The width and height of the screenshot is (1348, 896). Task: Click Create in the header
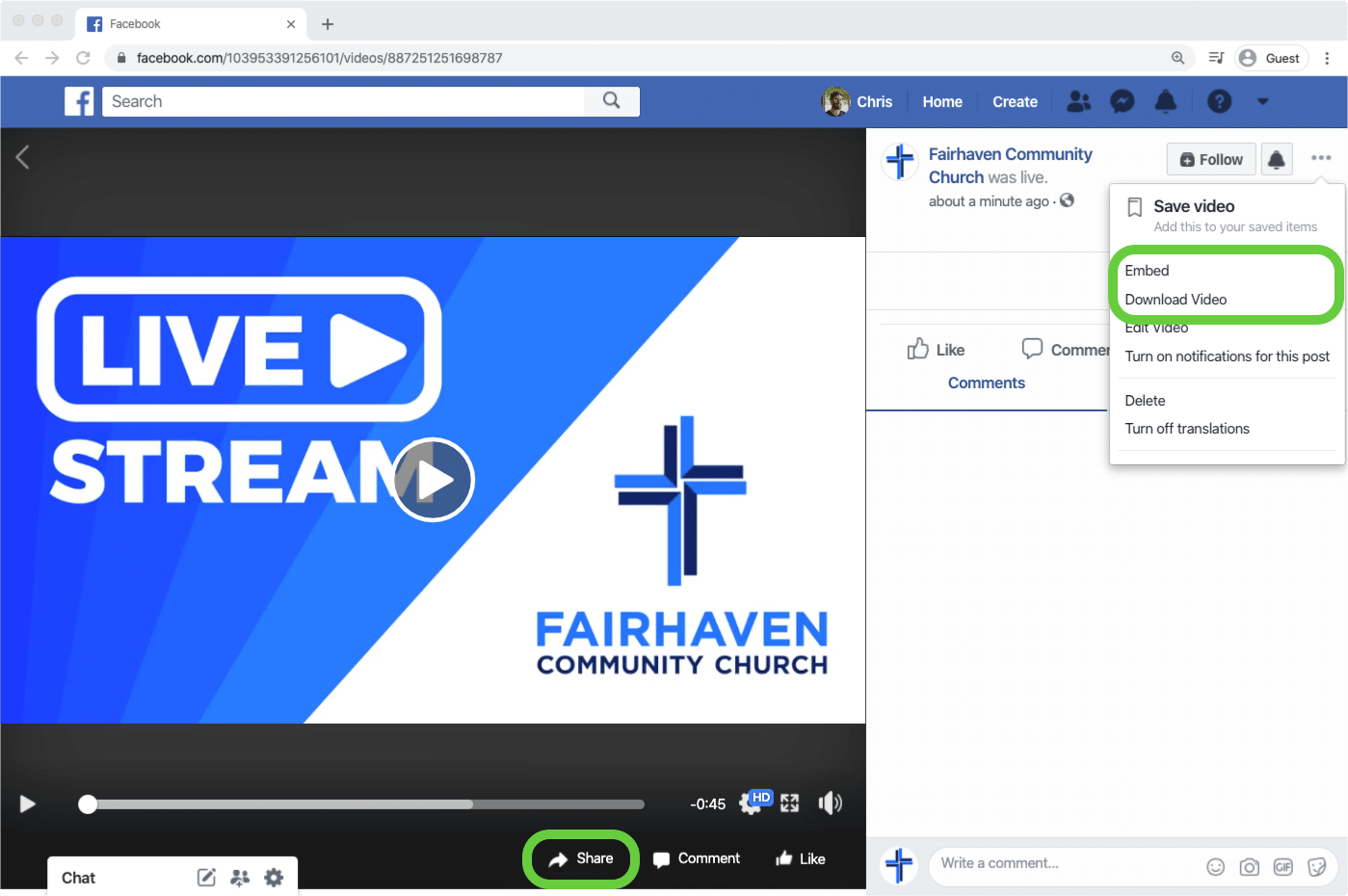tap(1015, 101)
